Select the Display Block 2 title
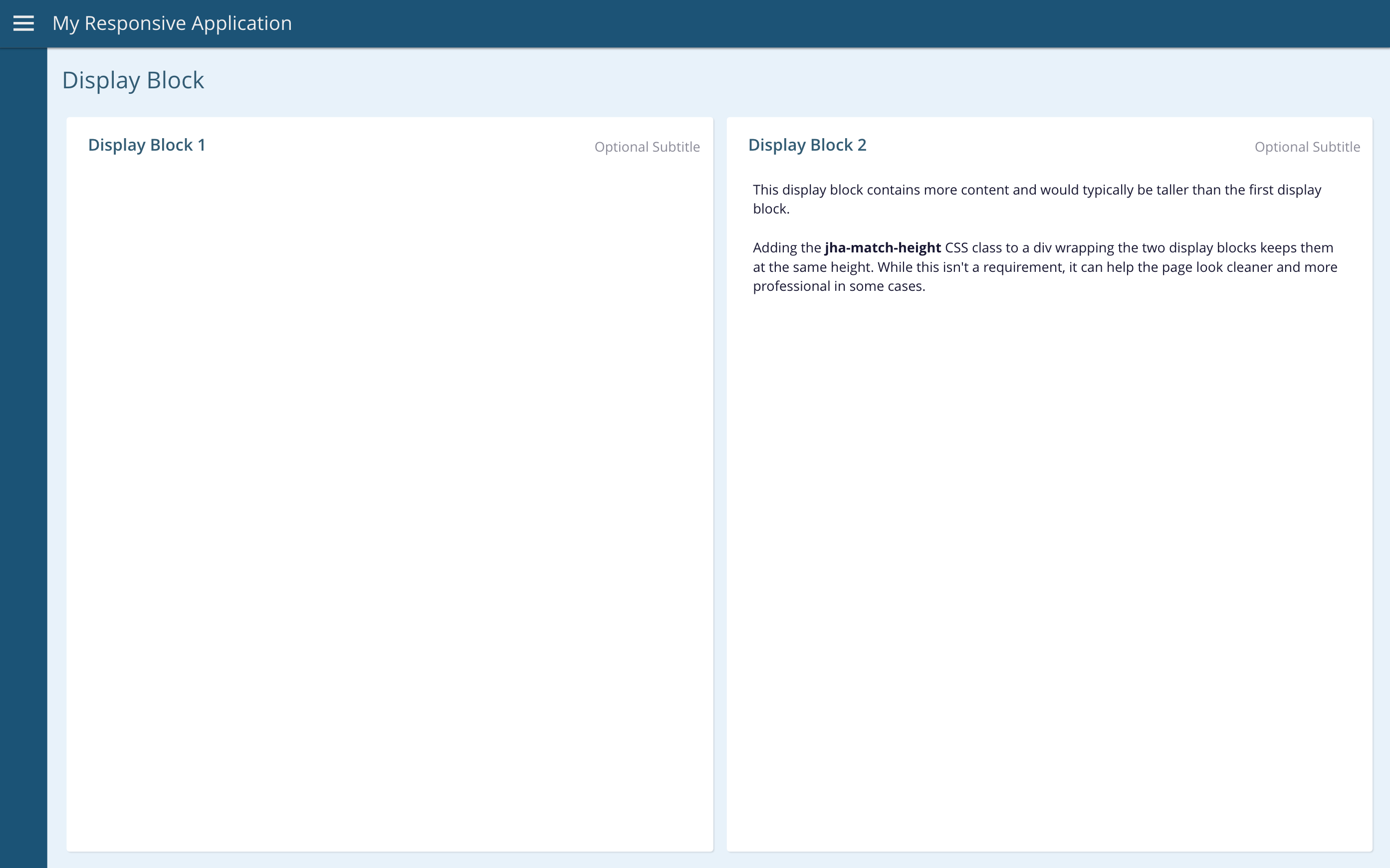Image resolution: width=1390 pixels, height=868 pixels. (x=807, y=145)
